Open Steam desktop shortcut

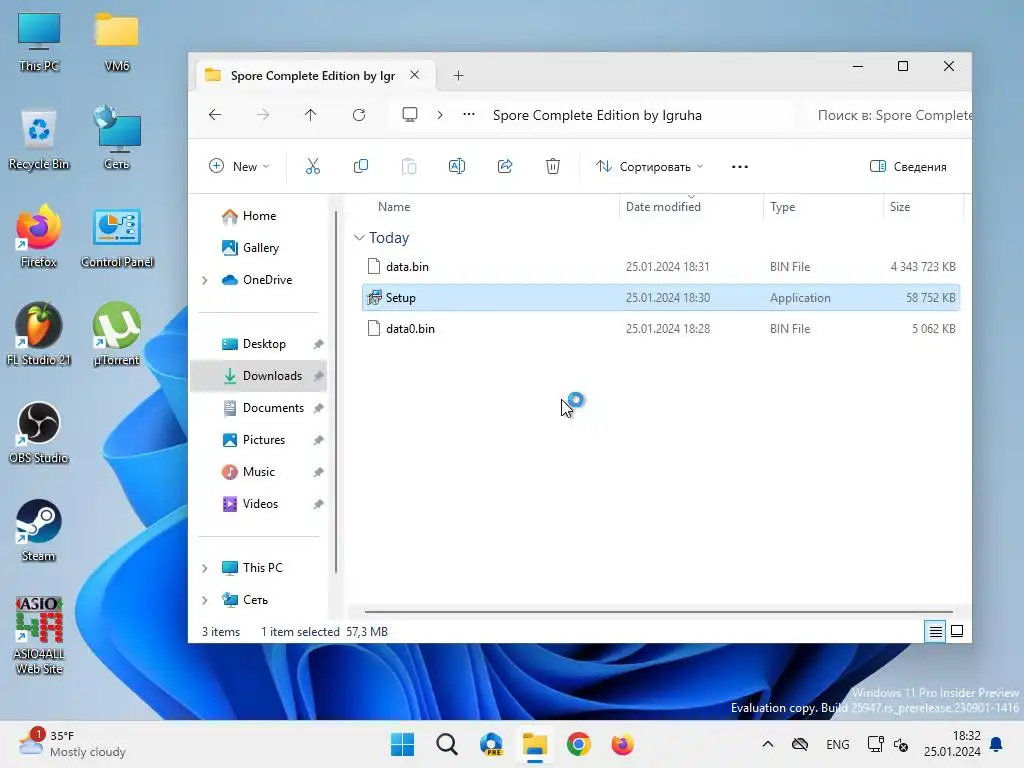39,530
